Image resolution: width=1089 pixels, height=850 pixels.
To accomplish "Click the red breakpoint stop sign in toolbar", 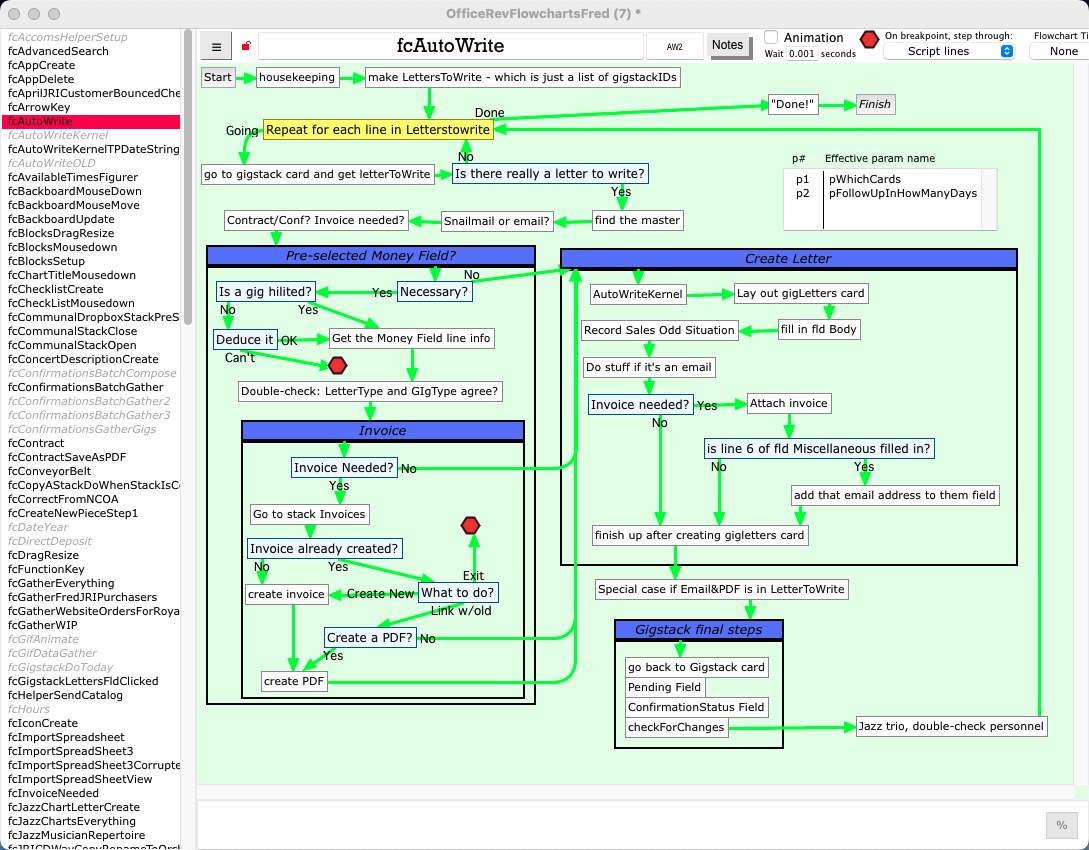I will [869, 39].
